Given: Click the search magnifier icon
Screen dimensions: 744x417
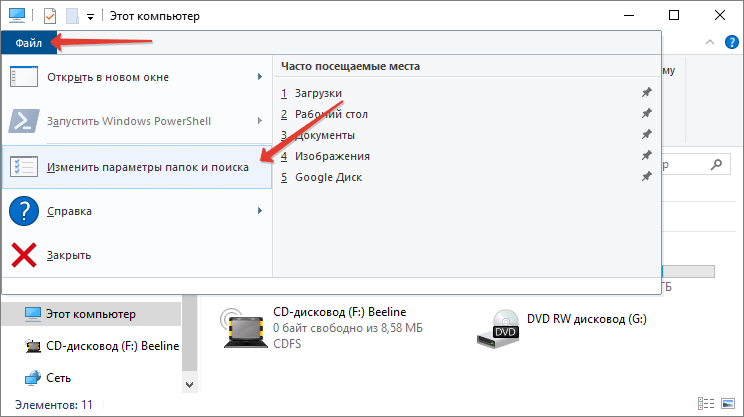Looking at the screenshot, I should coord(716,165).
